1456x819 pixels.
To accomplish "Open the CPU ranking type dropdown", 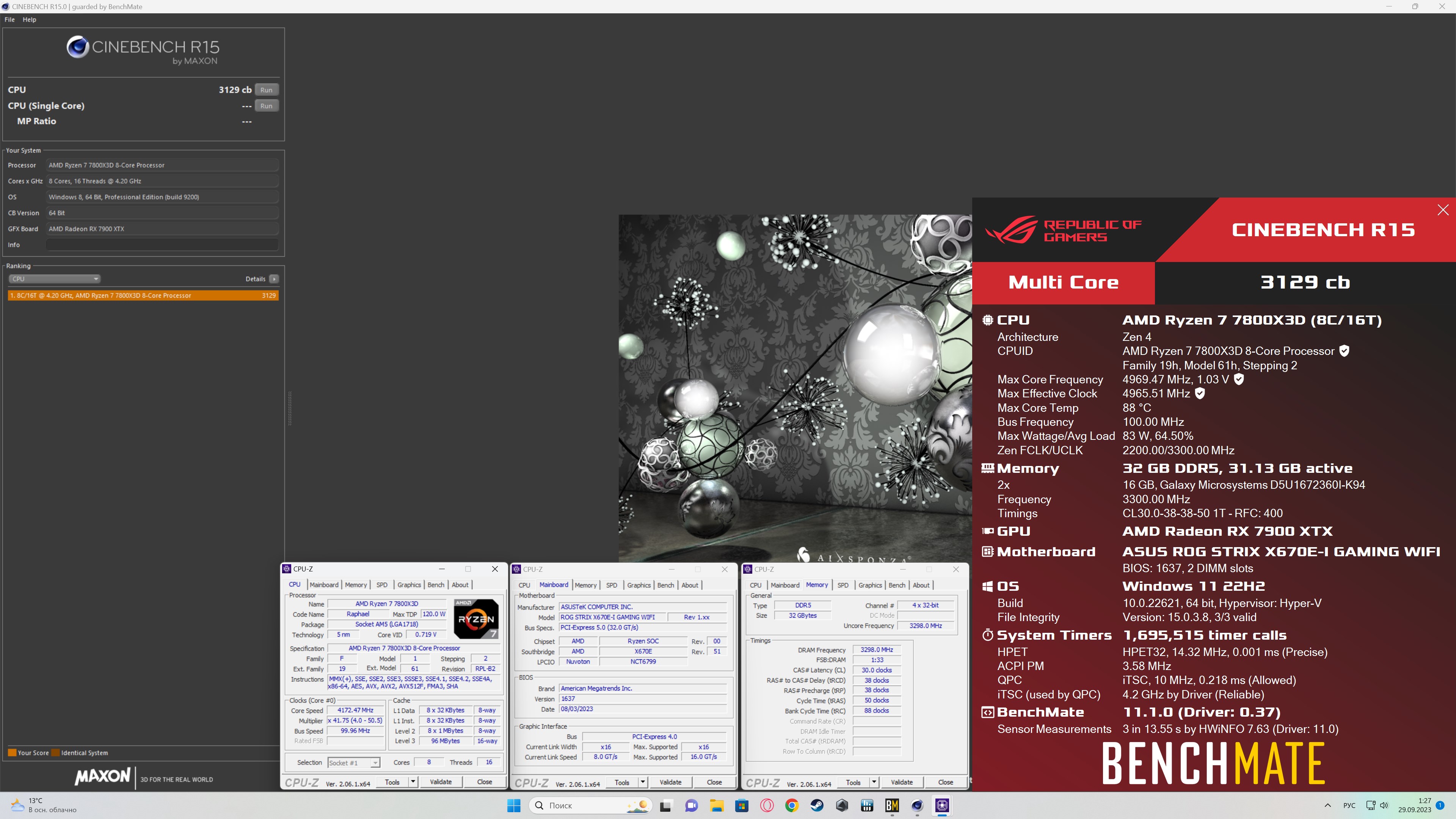I will [x=55, y=279].
